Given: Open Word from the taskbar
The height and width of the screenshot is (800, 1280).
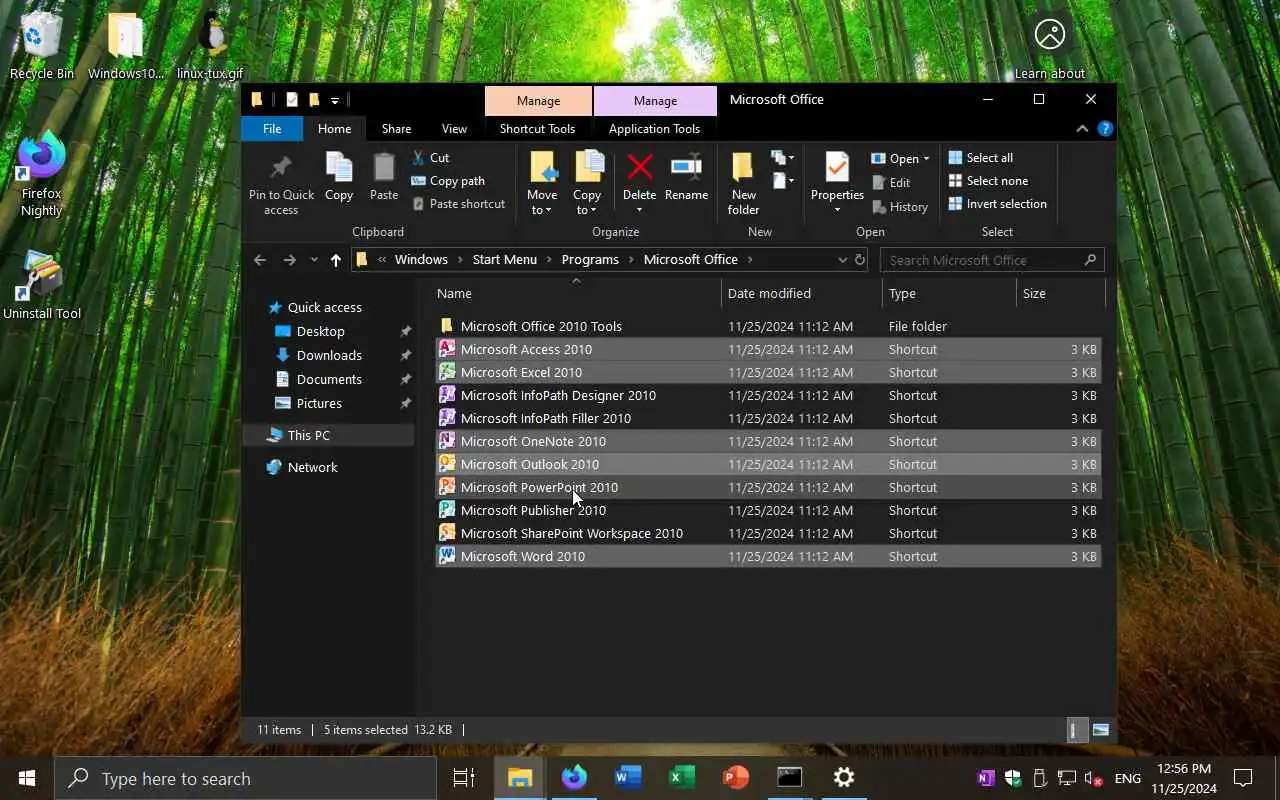Looking at the screenshot, I should point(628,777).
